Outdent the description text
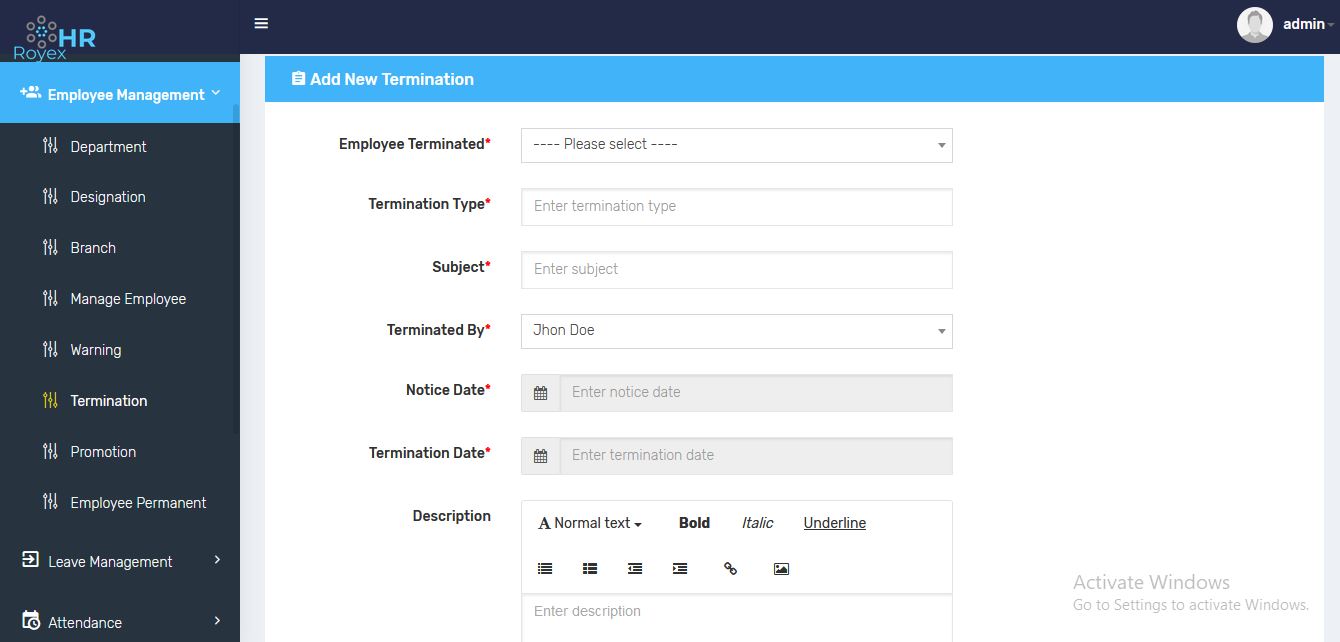 pyautogui.click(x=635, y=568)
